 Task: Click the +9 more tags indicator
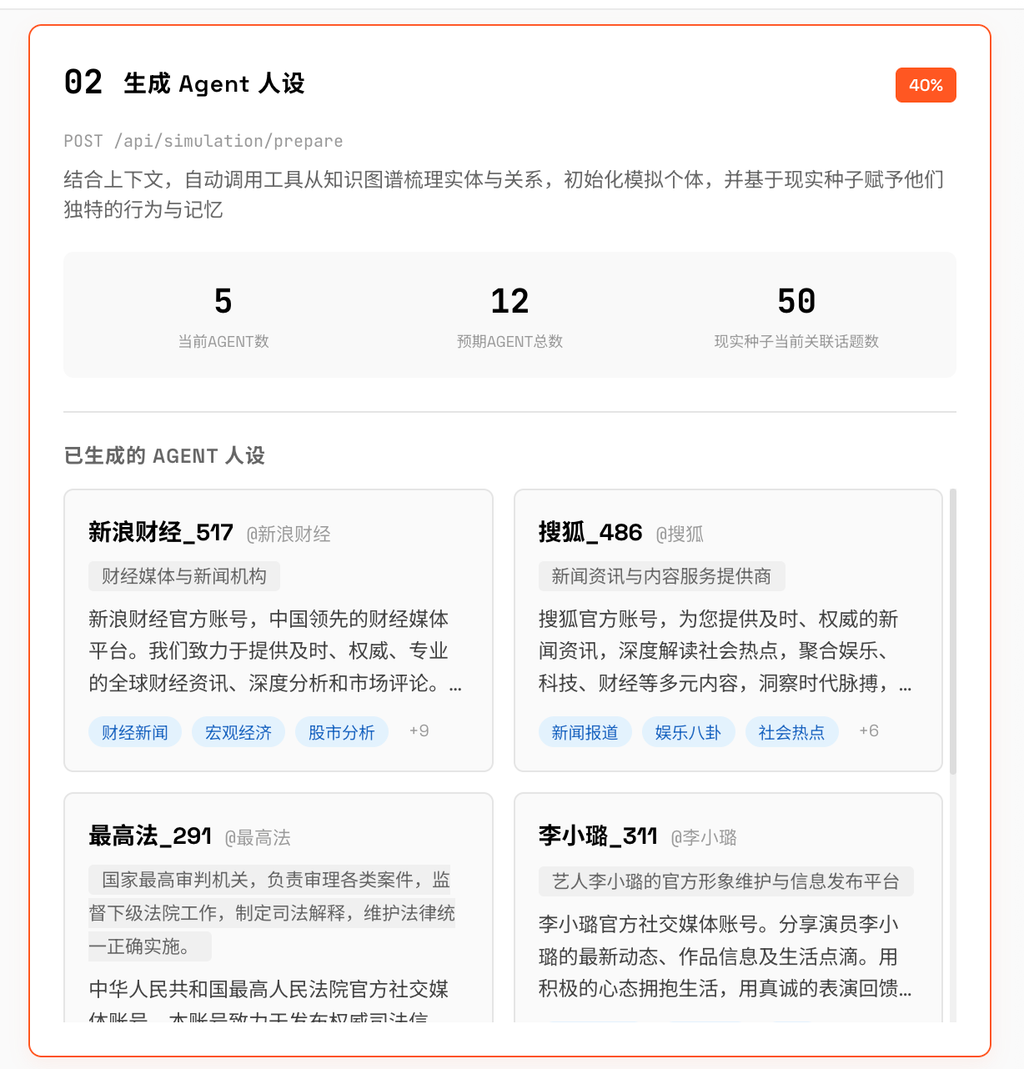point(419,731)
